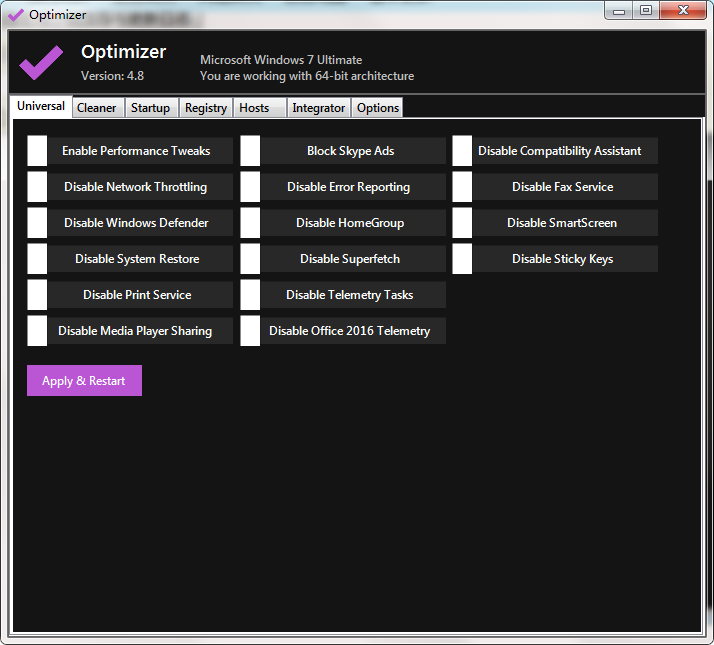Viewport: 714px width, 645px height.
Task: Toggle Enable Performance Tweaks option
Action: tap(37, 151)
